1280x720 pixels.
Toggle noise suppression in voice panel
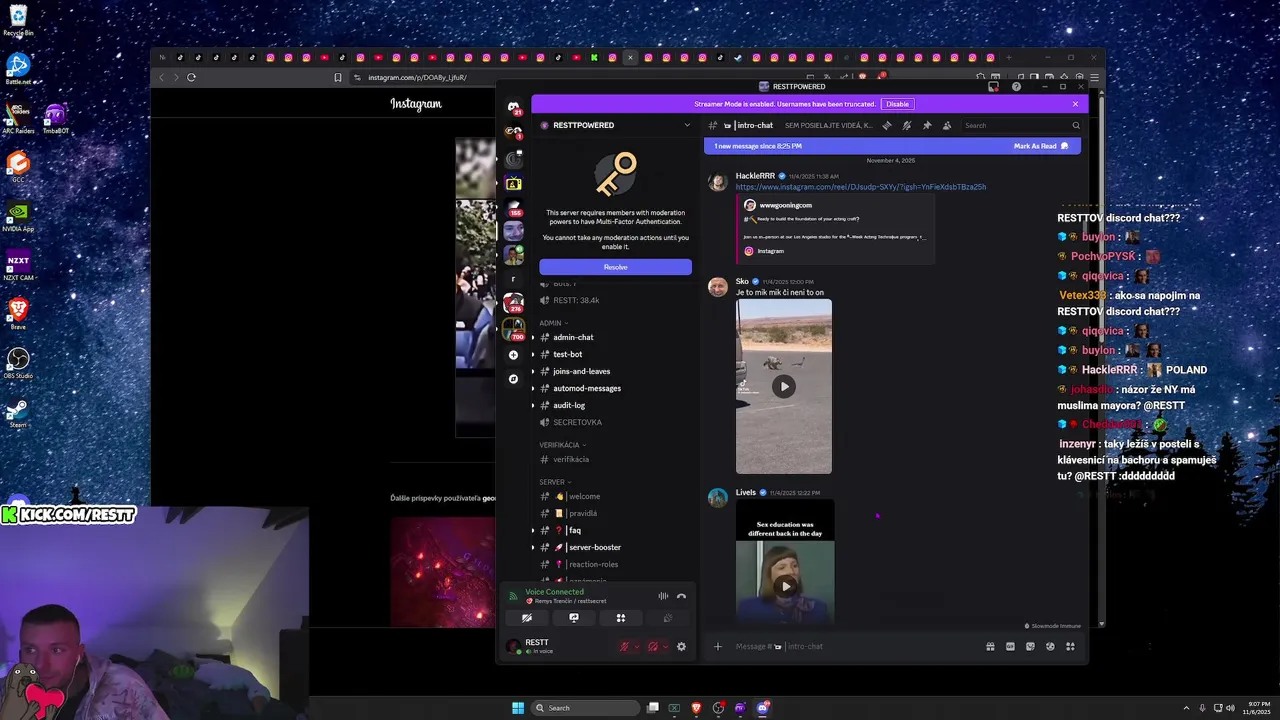[662, 596]
